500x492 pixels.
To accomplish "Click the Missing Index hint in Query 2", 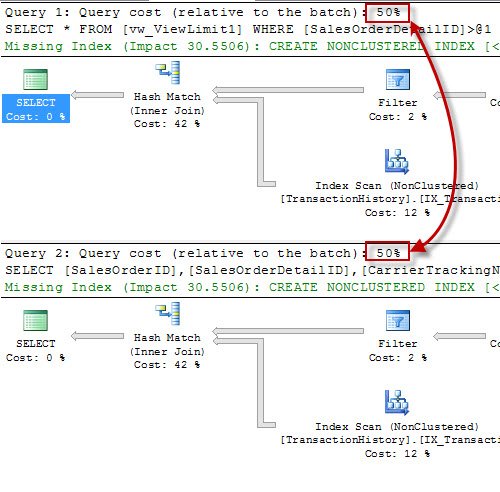I will (252, 287).
